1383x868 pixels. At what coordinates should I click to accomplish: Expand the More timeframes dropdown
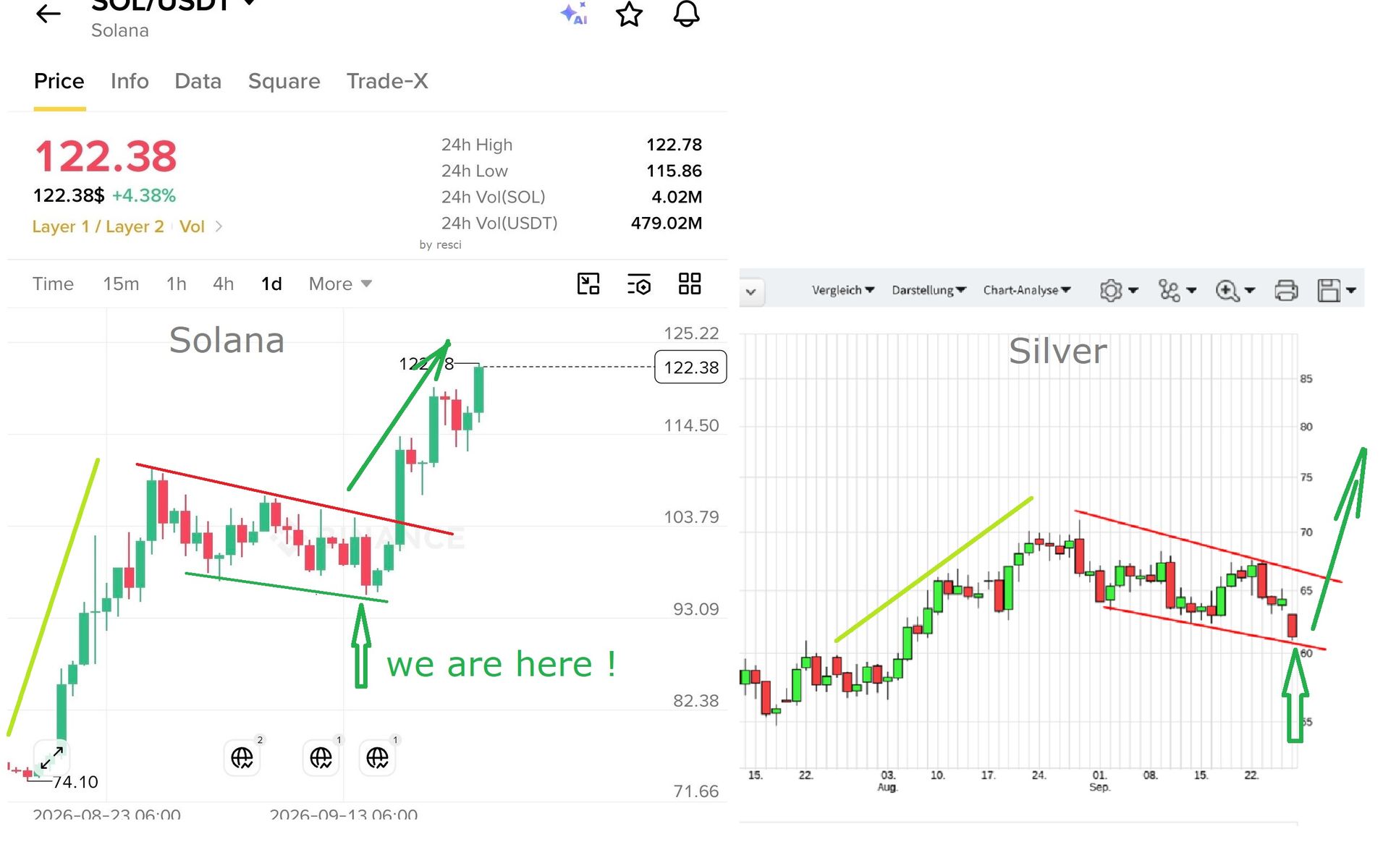coord(340,284)
